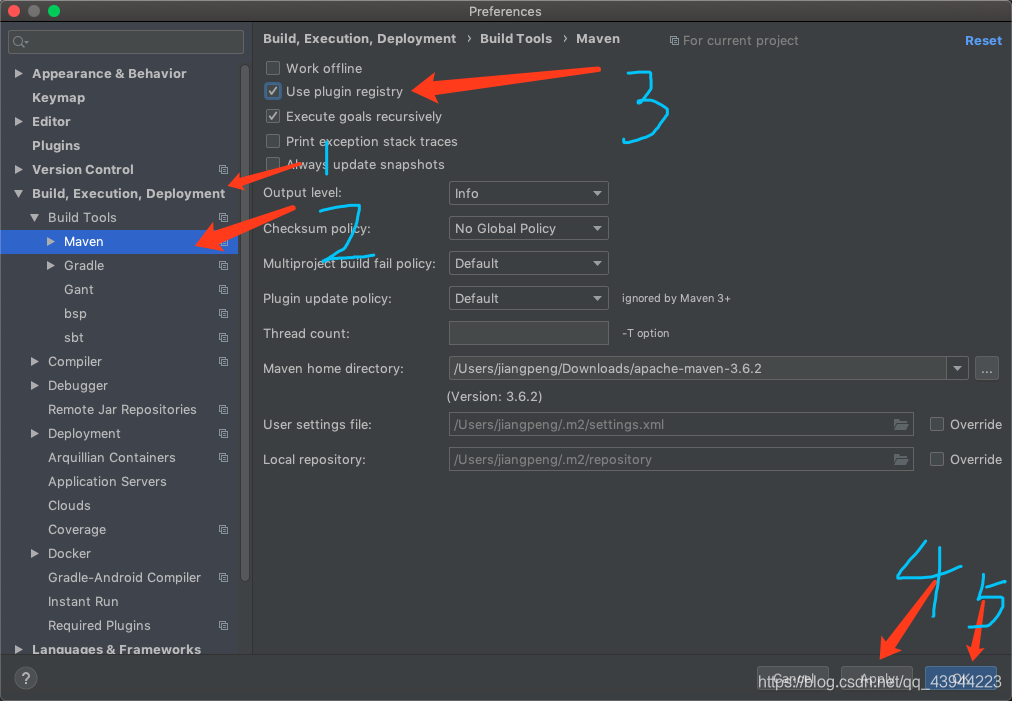Click project-level icon next to Compiler

(223, 361)
